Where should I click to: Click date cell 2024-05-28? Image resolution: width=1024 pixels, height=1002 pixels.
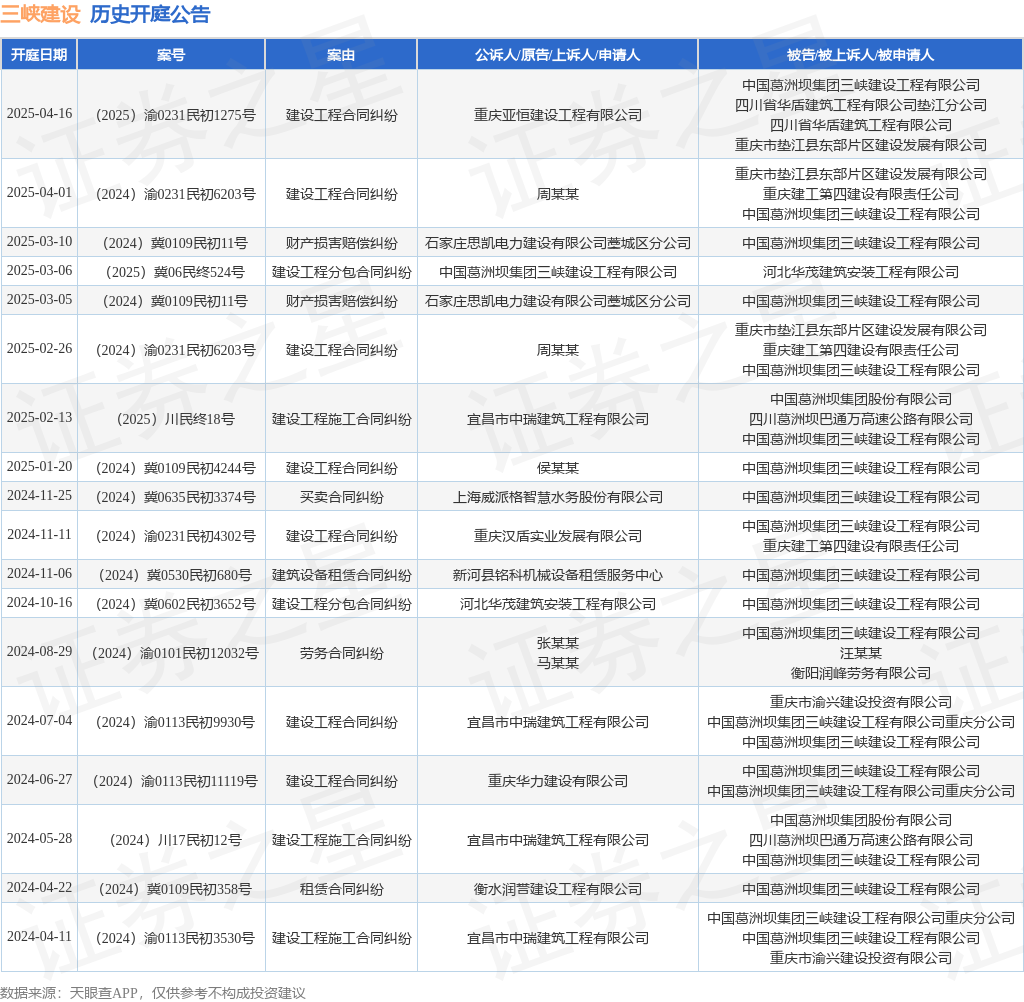click(39, 839)
